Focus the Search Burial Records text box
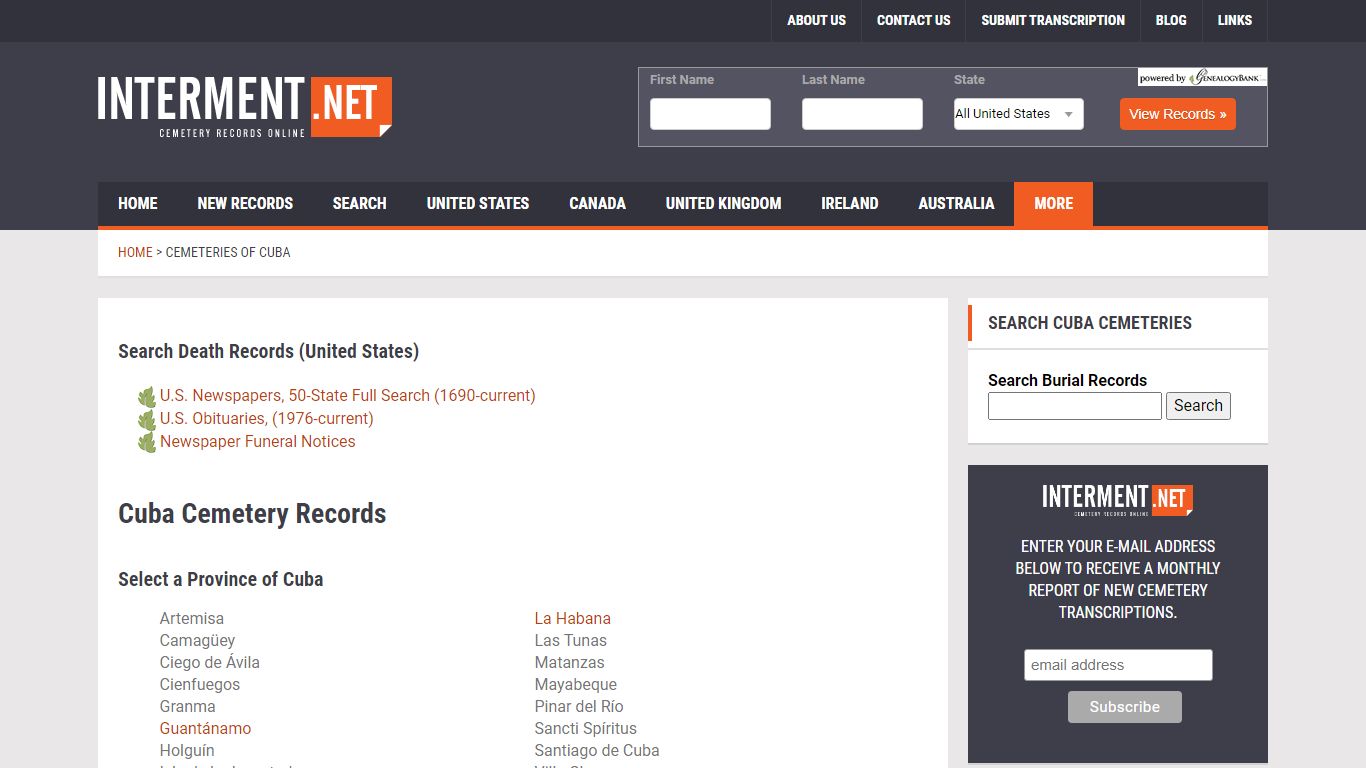1366x768 pixels. 1075,406
